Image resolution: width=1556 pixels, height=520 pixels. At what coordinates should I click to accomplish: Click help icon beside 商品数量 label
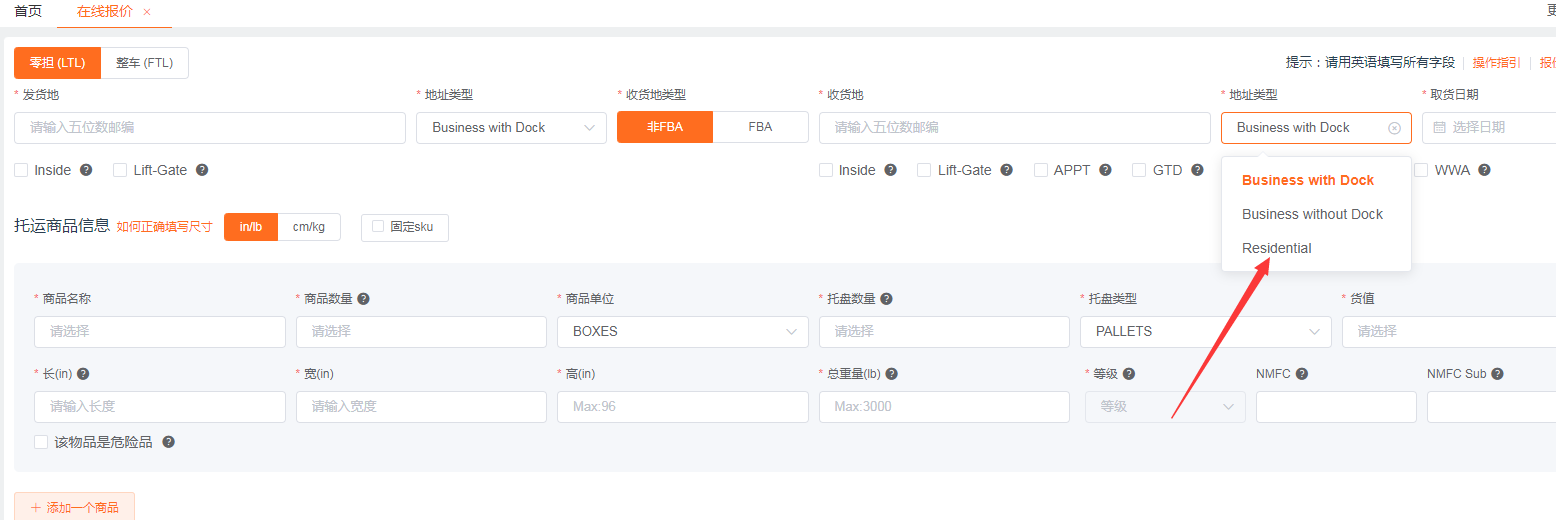point(364,299)
